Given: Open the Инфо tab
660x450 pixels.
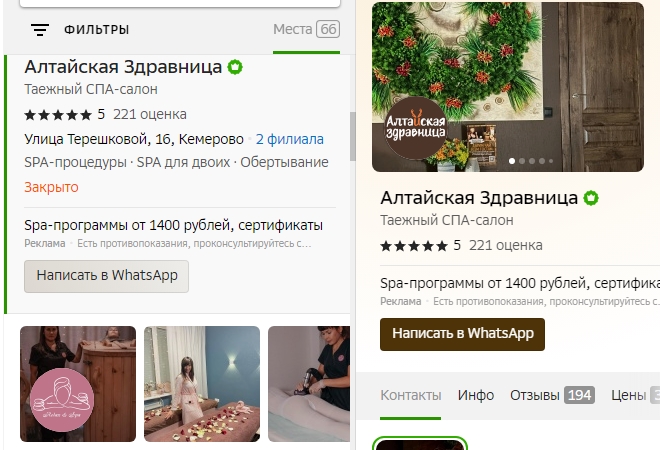Looking at the screenshot, I should 476,395.
